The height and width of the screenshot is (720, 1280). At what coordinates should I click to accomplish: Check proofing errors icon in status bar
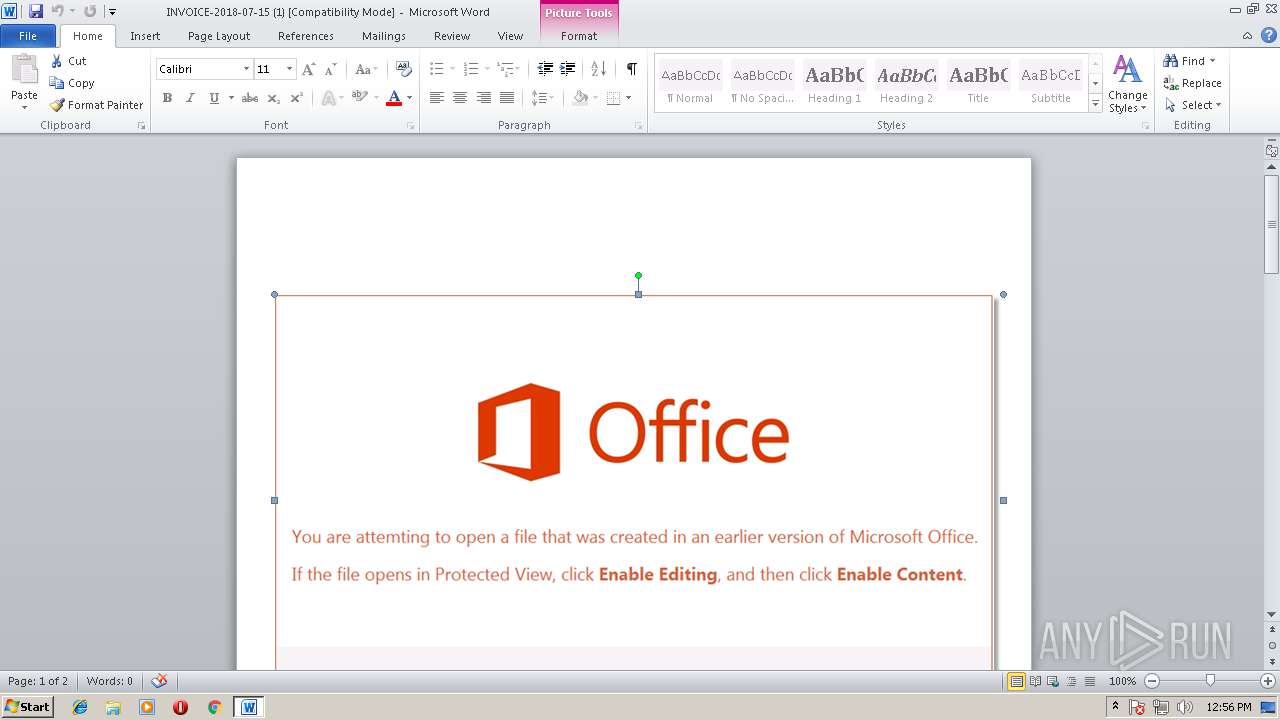pos(159,681)
